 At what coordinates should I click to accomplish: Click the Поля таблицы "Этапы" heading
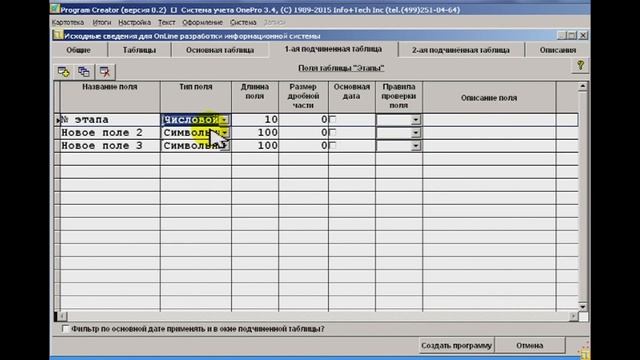341,68
